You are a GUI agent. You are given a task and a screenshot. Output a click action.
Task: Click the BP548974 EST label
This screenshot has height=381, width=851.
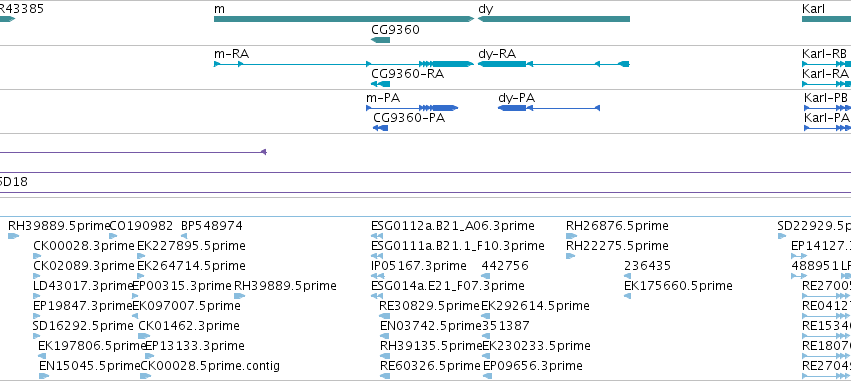click(212, 226)
